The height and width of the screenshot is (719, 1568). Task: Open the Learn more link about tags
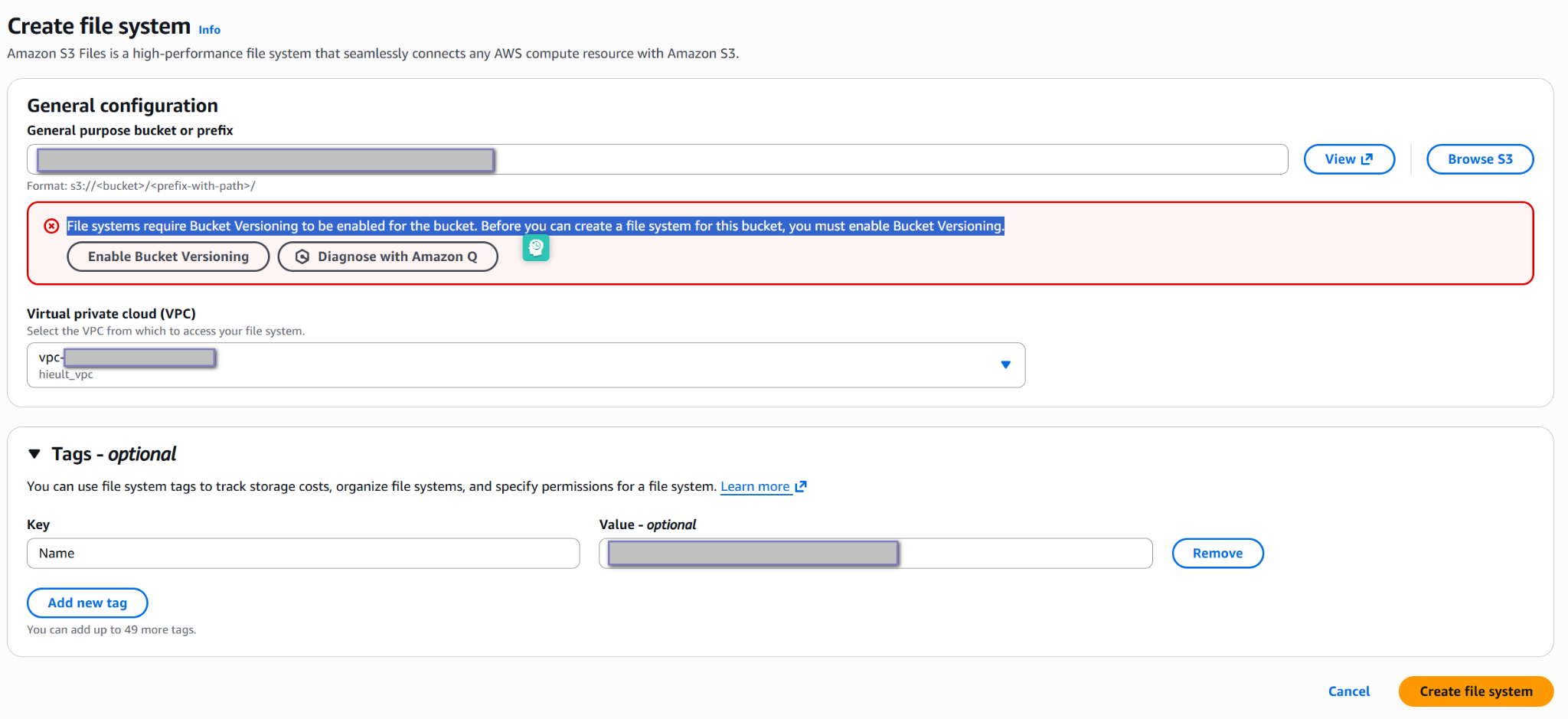tap(763, 486)
